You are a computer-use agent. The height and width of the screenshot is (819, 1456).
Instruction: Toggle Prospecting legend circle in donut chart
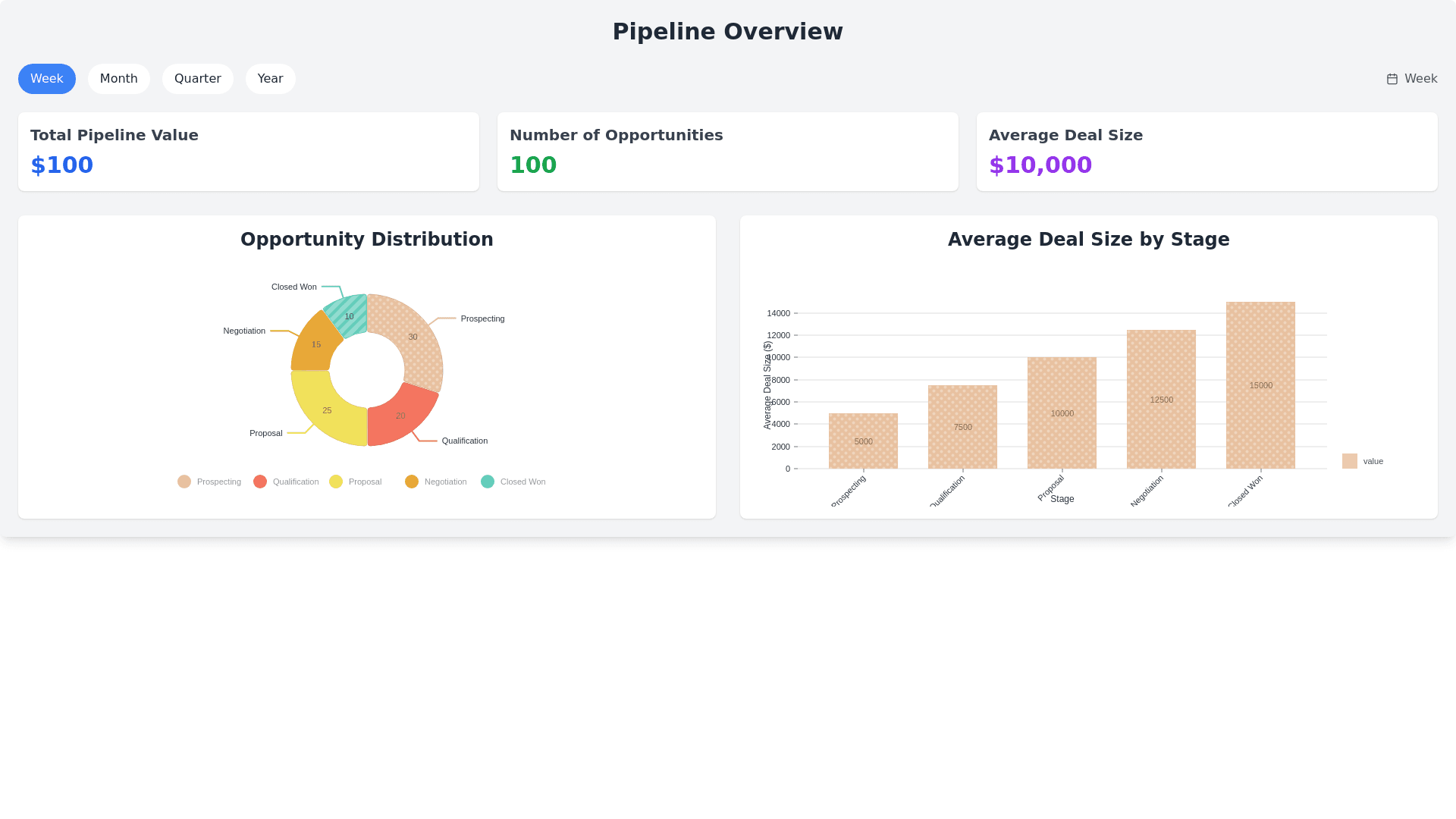click(x=184, y=482)
